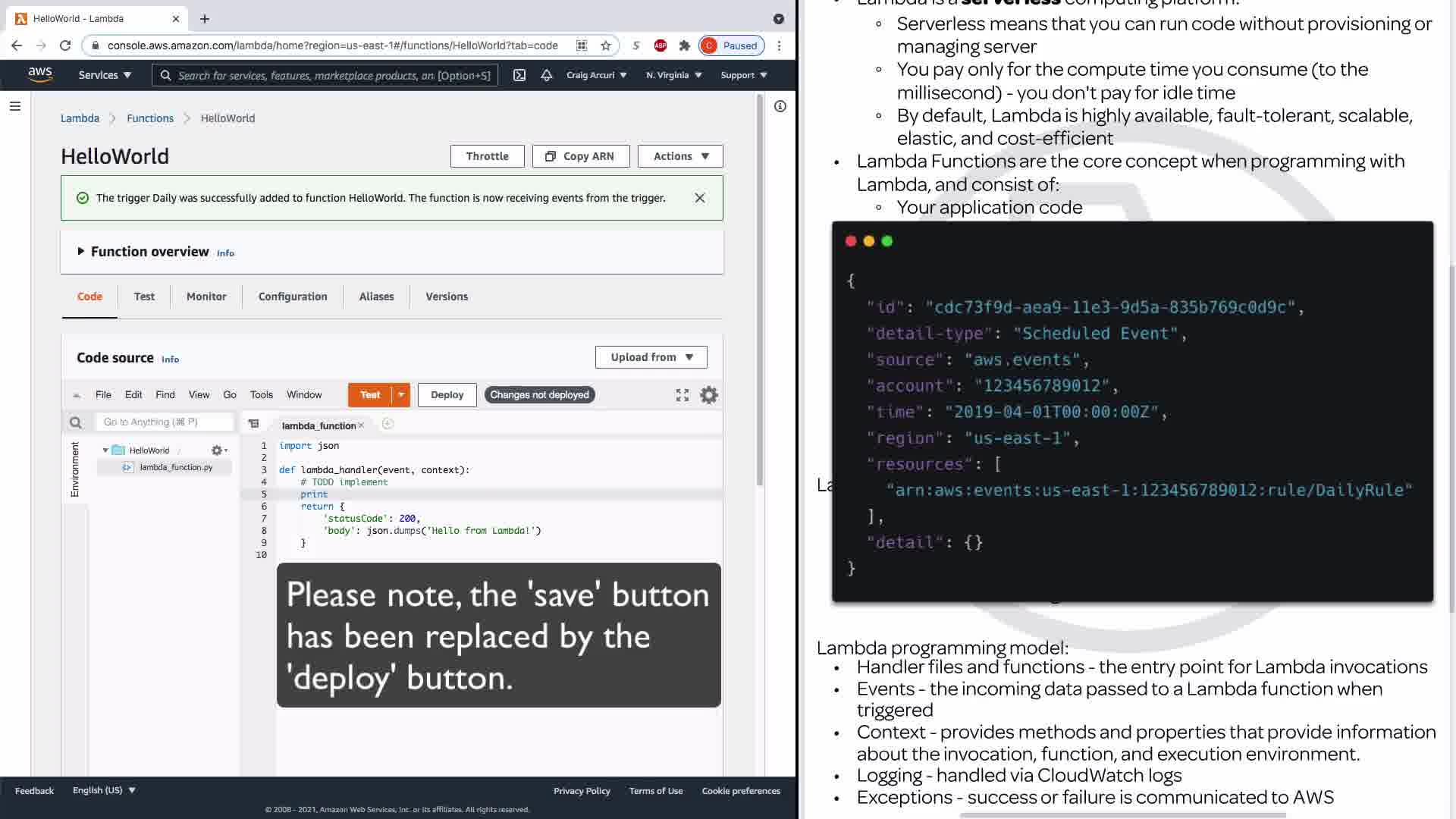This screenshot has width=1456, height=819.
Task: Click the Functions breadcrumb link
Action: tap(150, 118)
